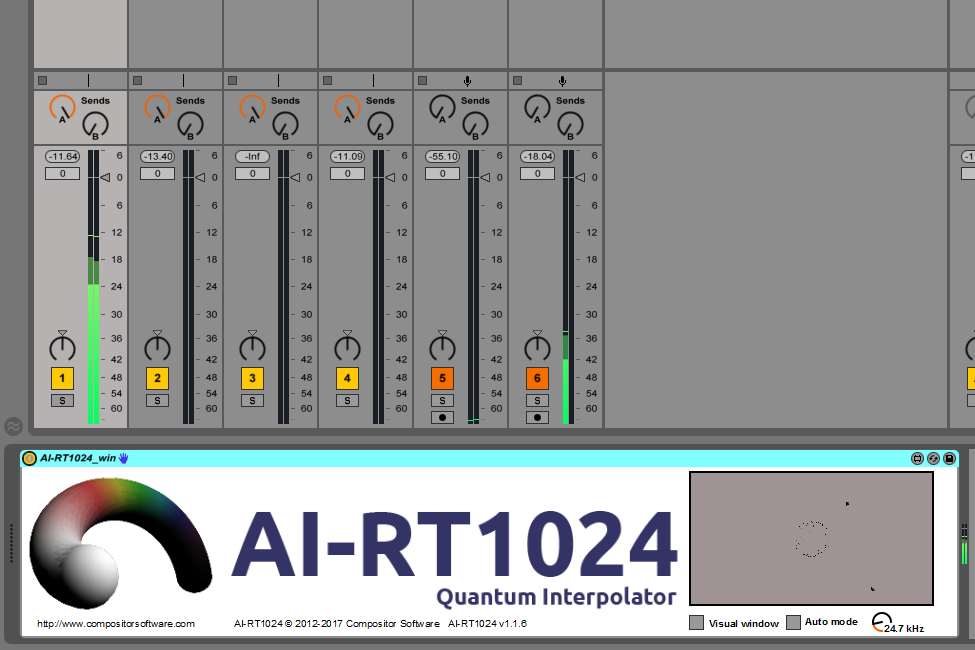975x650 pixels.
Task: Click the pan knob on track 4
Action: tap(347, 347)
